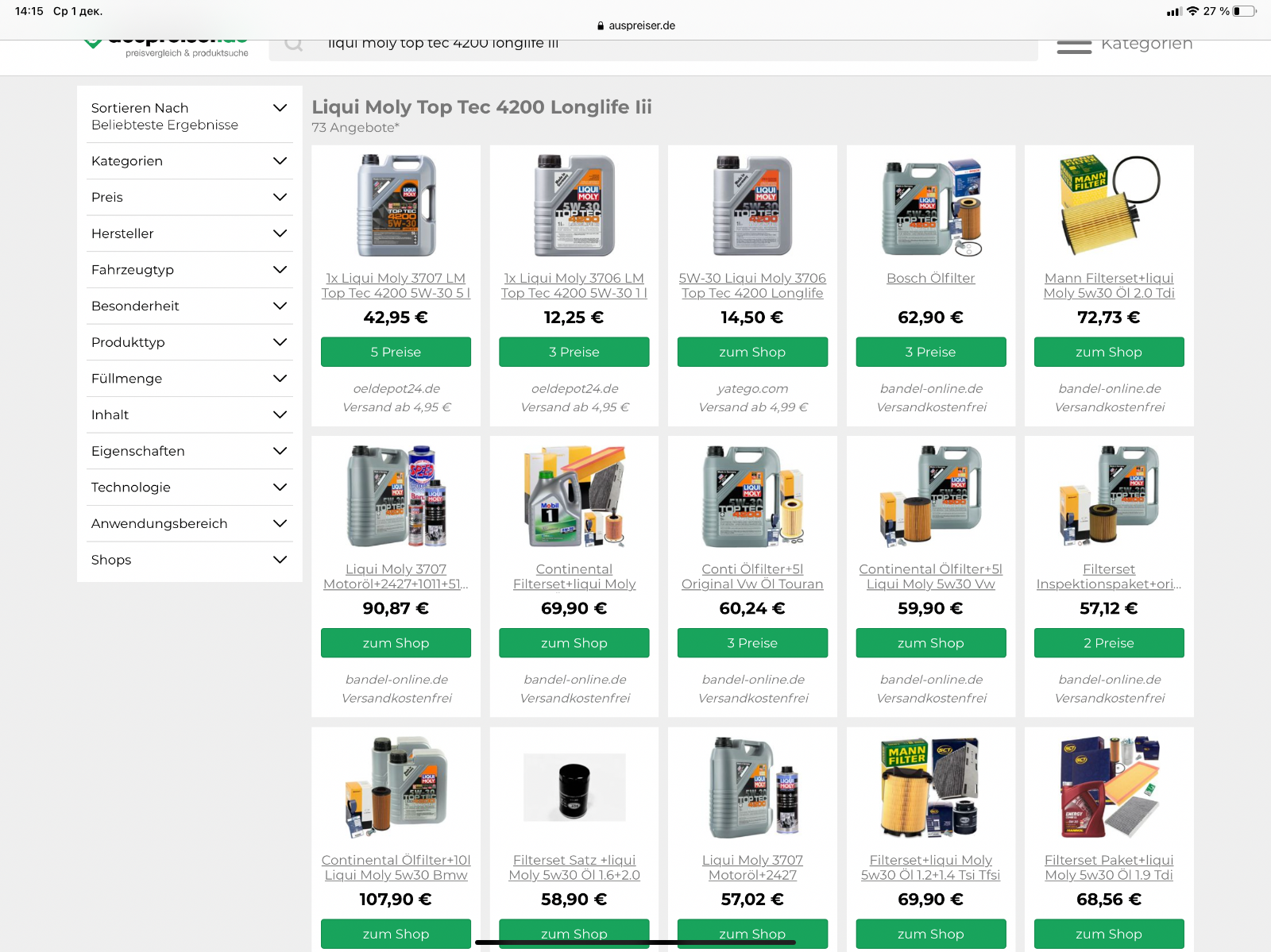Screen dimensions: 1271x952
Task: Go to shop for 90,87 € Liqui Moly 3707 set
Action: [x=396, y=643]
